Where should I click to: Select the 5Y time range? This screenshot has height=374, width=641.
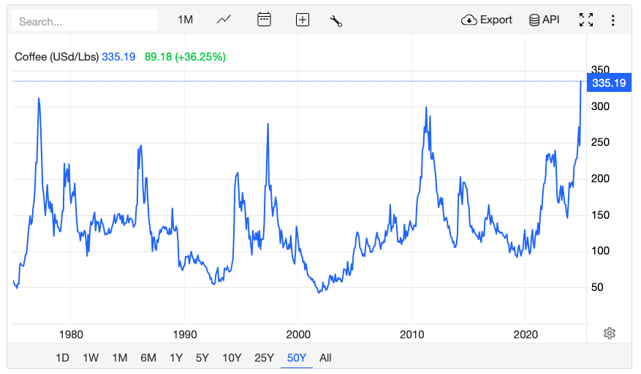(202, 358)
